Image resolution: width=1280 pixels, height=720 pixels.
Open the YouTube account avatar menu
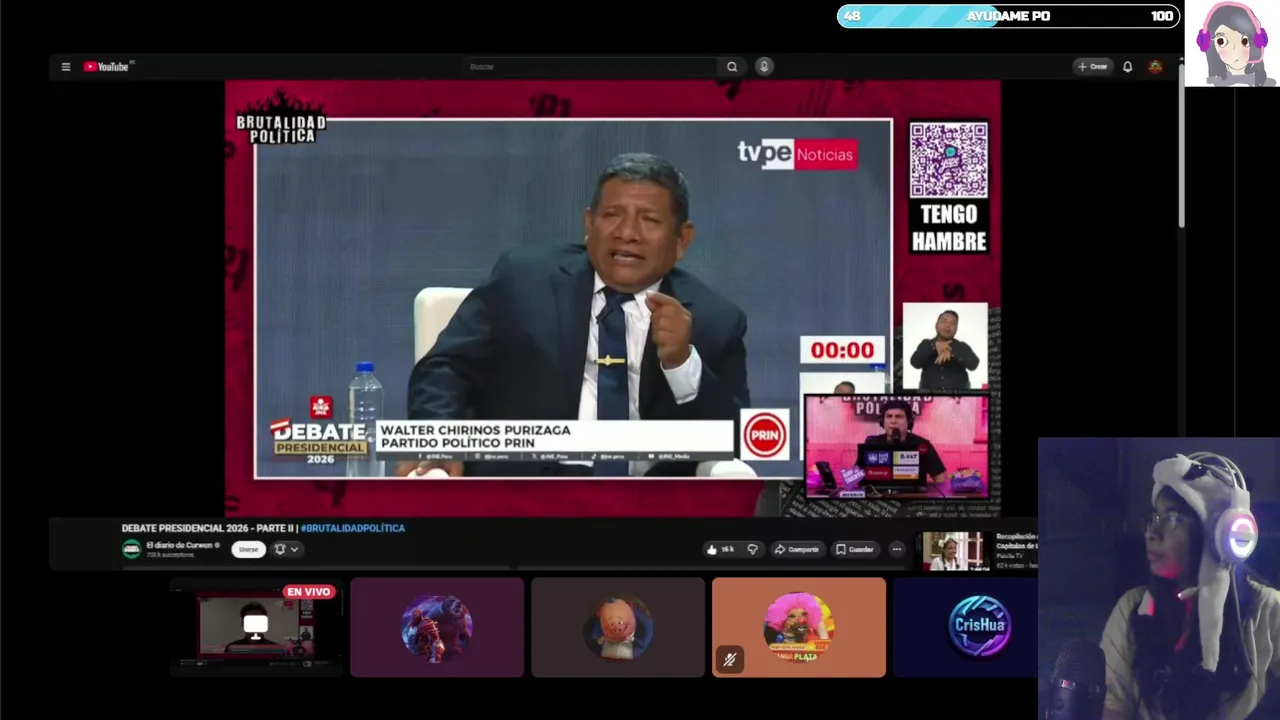(x=1155, y=67)
